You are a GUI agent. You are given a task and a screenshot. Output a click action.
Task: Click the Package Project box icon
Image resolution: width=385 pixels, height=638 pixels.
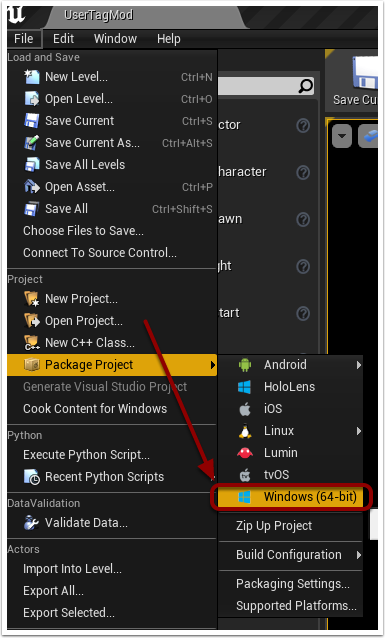(x=32, y=365)
